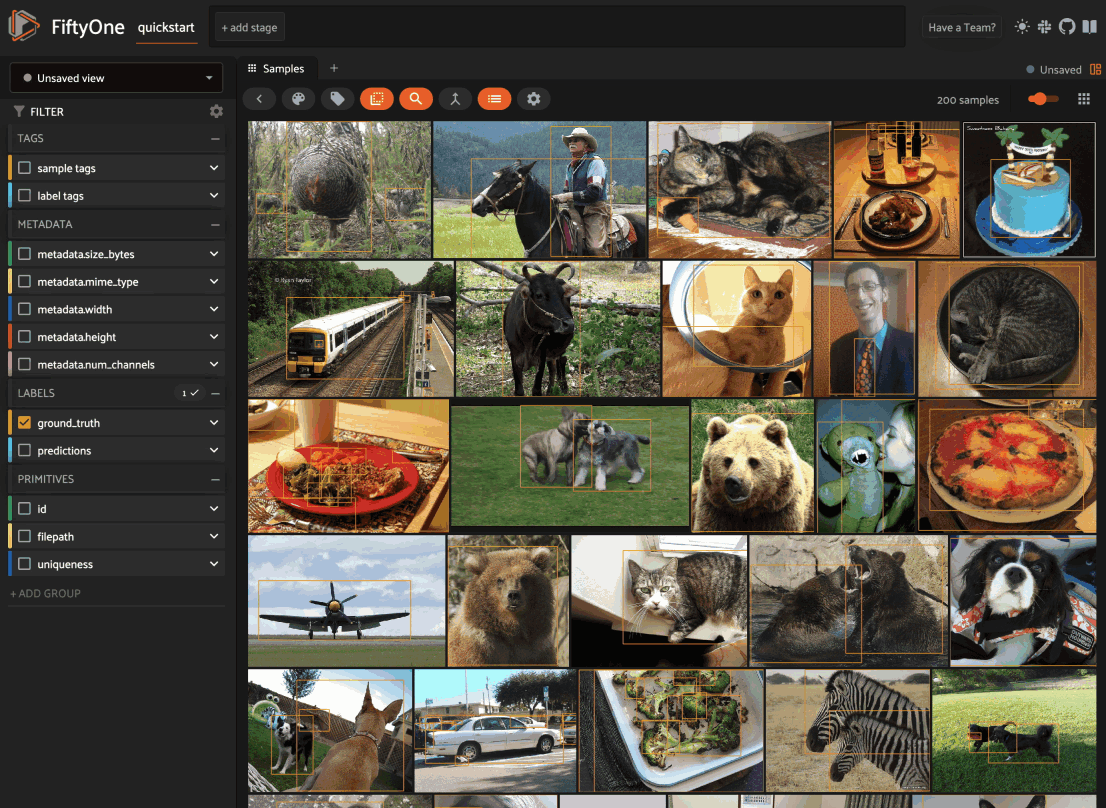This screenshot has height=808, width=1106.
Task: Switch to the Samples tab
Action: (277, 68)
